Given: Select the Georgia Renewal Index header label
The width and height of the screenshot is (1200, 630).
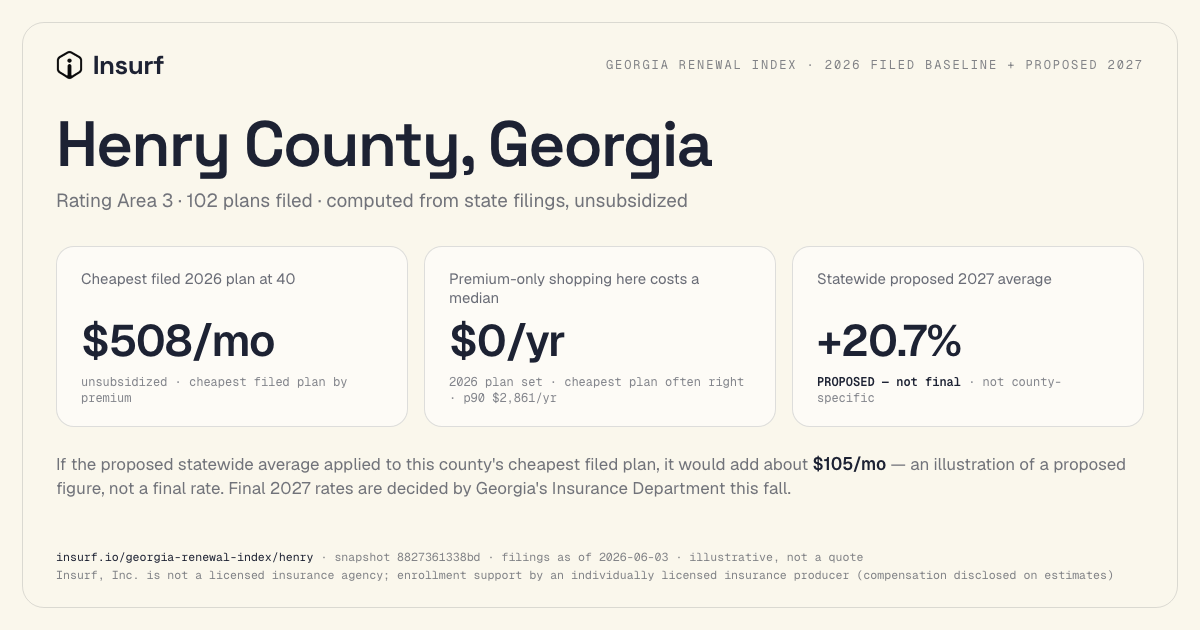Looking at the screenshot, I should [874, 65].
